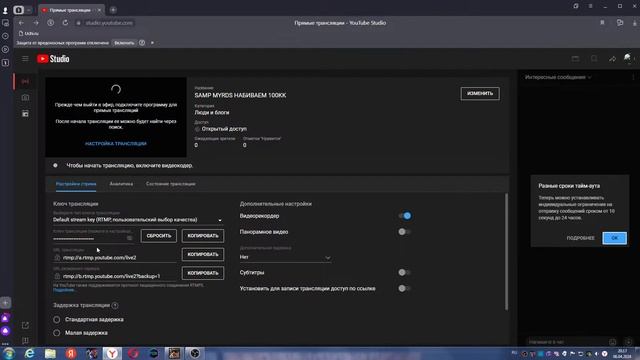
Task: Reload the page with refresh icon
Action: coord(65,23)
